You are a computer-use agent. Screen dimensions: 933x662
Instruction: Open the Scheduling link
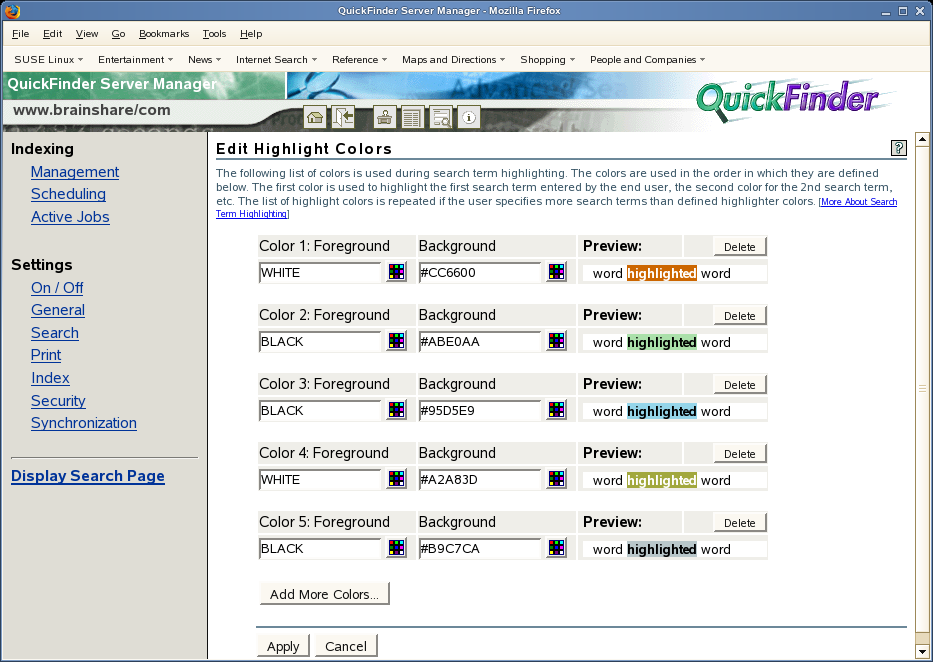[x=68, y=194]
